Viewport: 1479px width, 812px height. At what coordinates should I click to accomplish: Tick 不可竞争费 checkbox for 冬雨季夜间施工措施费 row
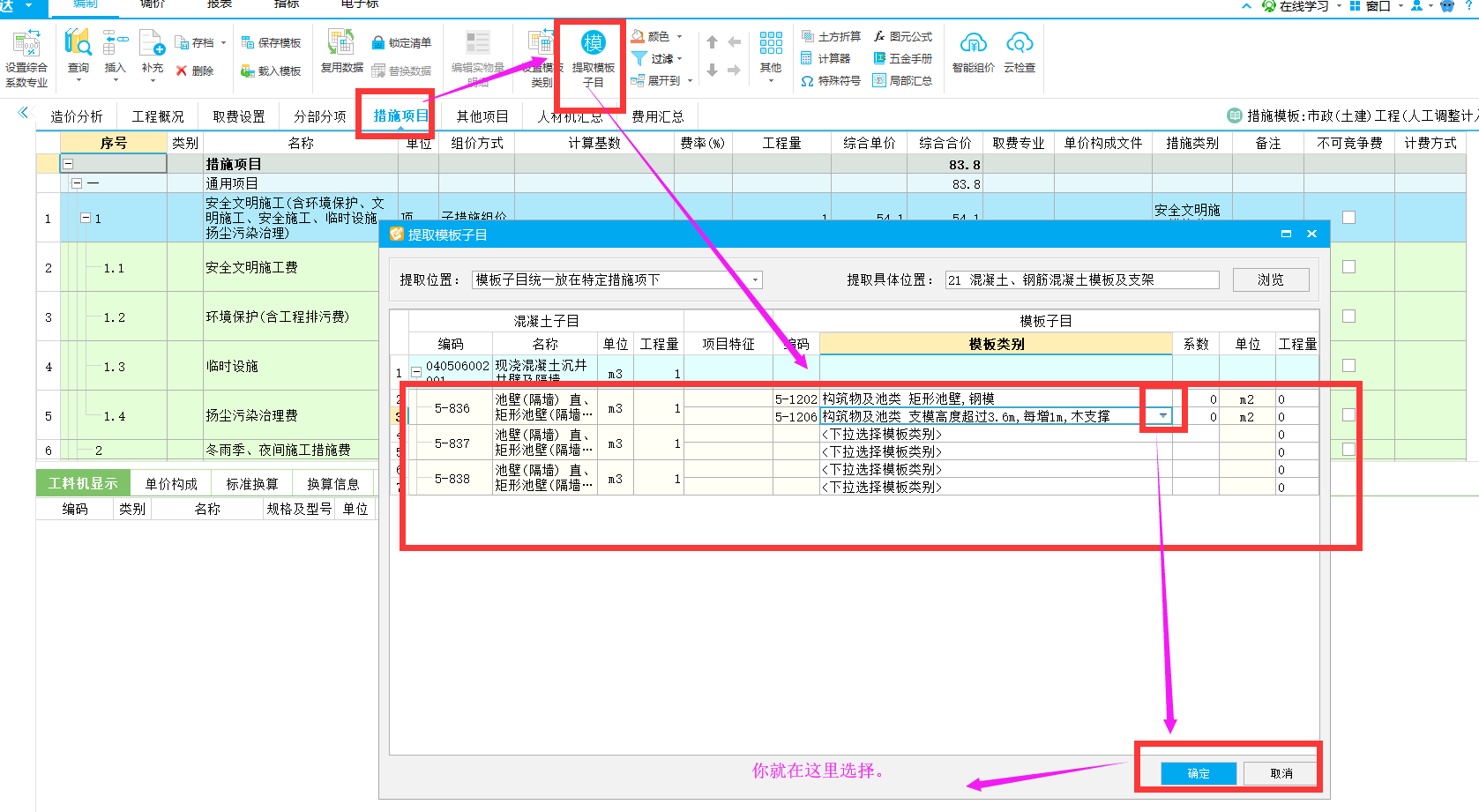pos(1348,449)
